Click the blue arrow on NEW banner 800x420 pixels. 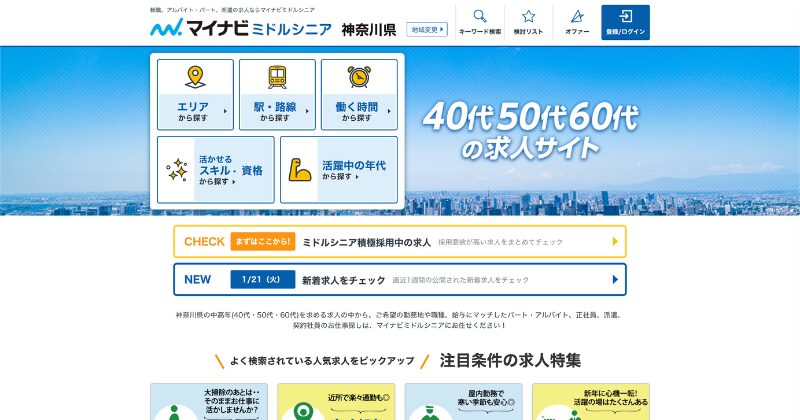[615, 279]
